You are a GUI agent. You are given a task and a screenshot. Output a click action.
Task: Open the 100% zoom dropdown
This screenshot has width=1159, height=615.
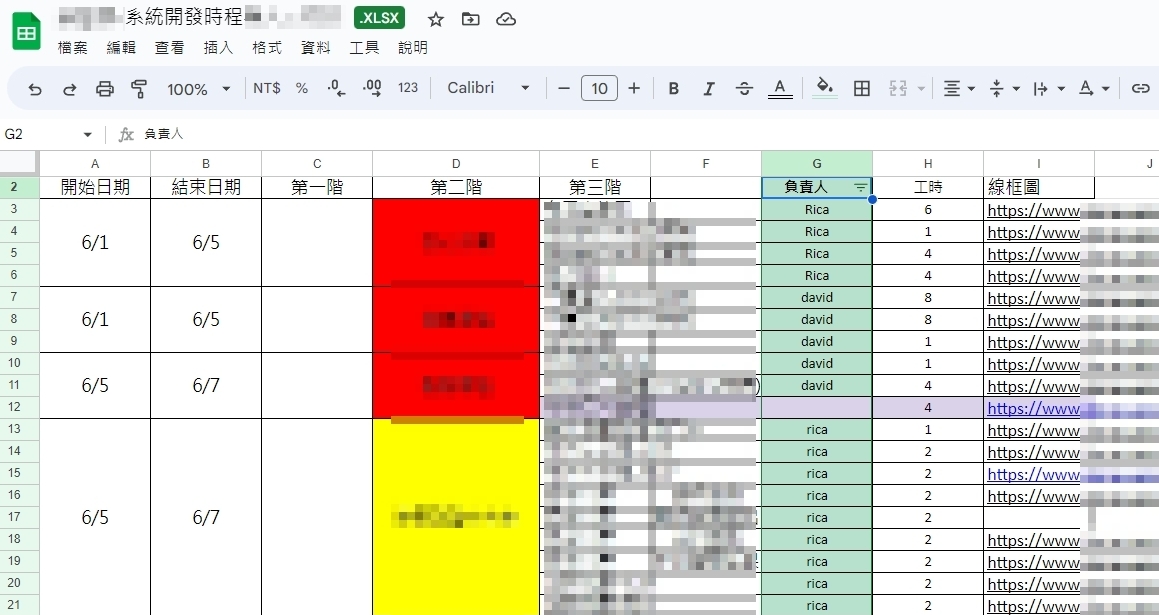[x=198, y=89]
